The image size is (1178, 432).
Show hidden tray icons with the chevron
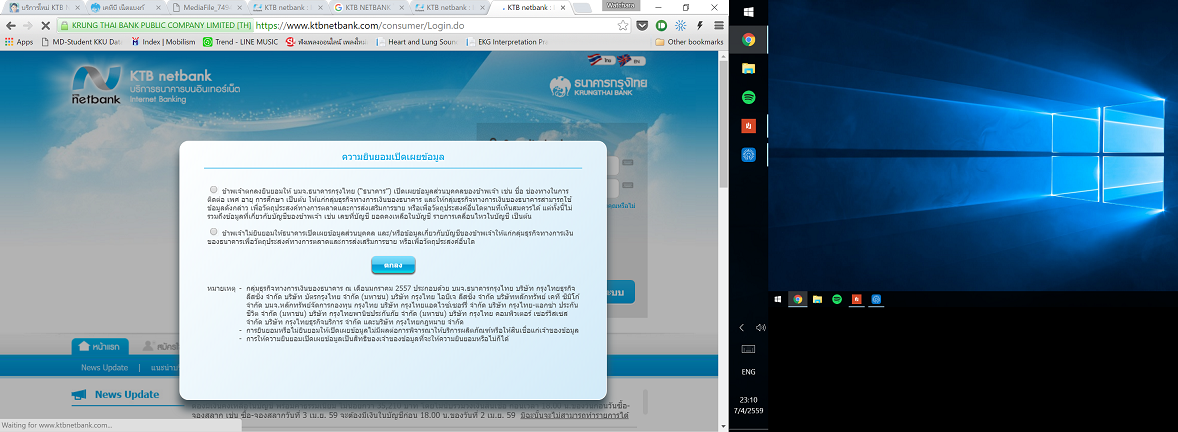click(x=741, y=328)
